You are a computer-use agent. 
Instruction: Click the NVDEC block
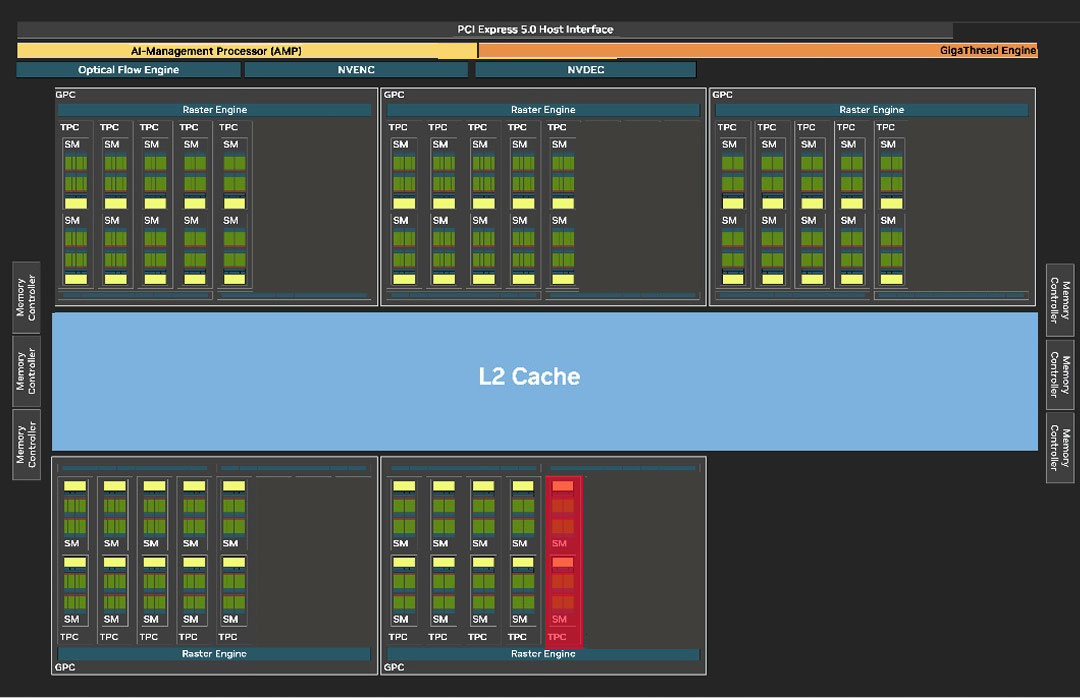[585, 70]
